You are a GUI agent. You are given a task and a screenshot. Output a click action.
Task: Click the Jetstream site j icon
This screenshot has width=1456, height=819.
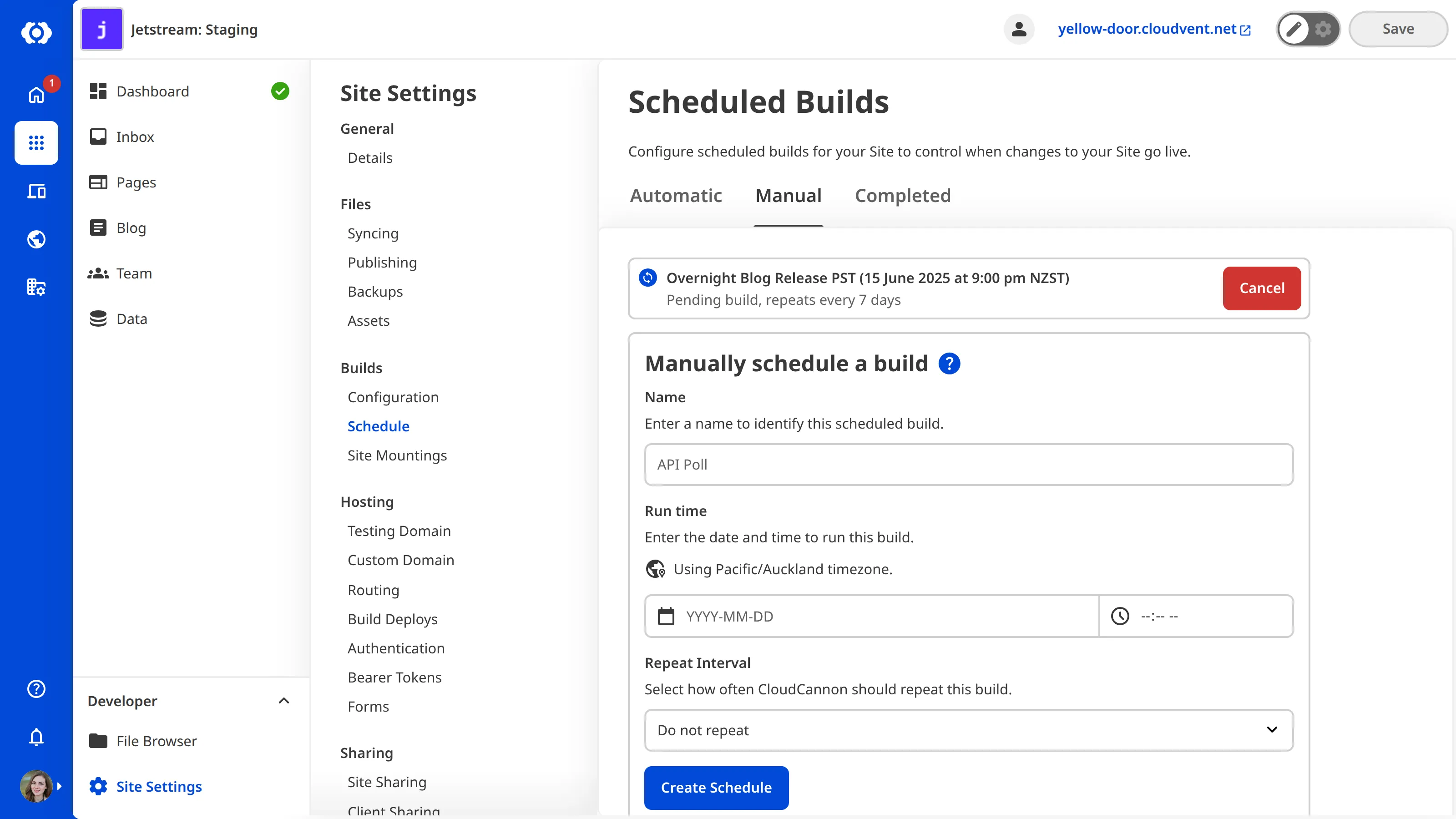click(x=102, y=30)
